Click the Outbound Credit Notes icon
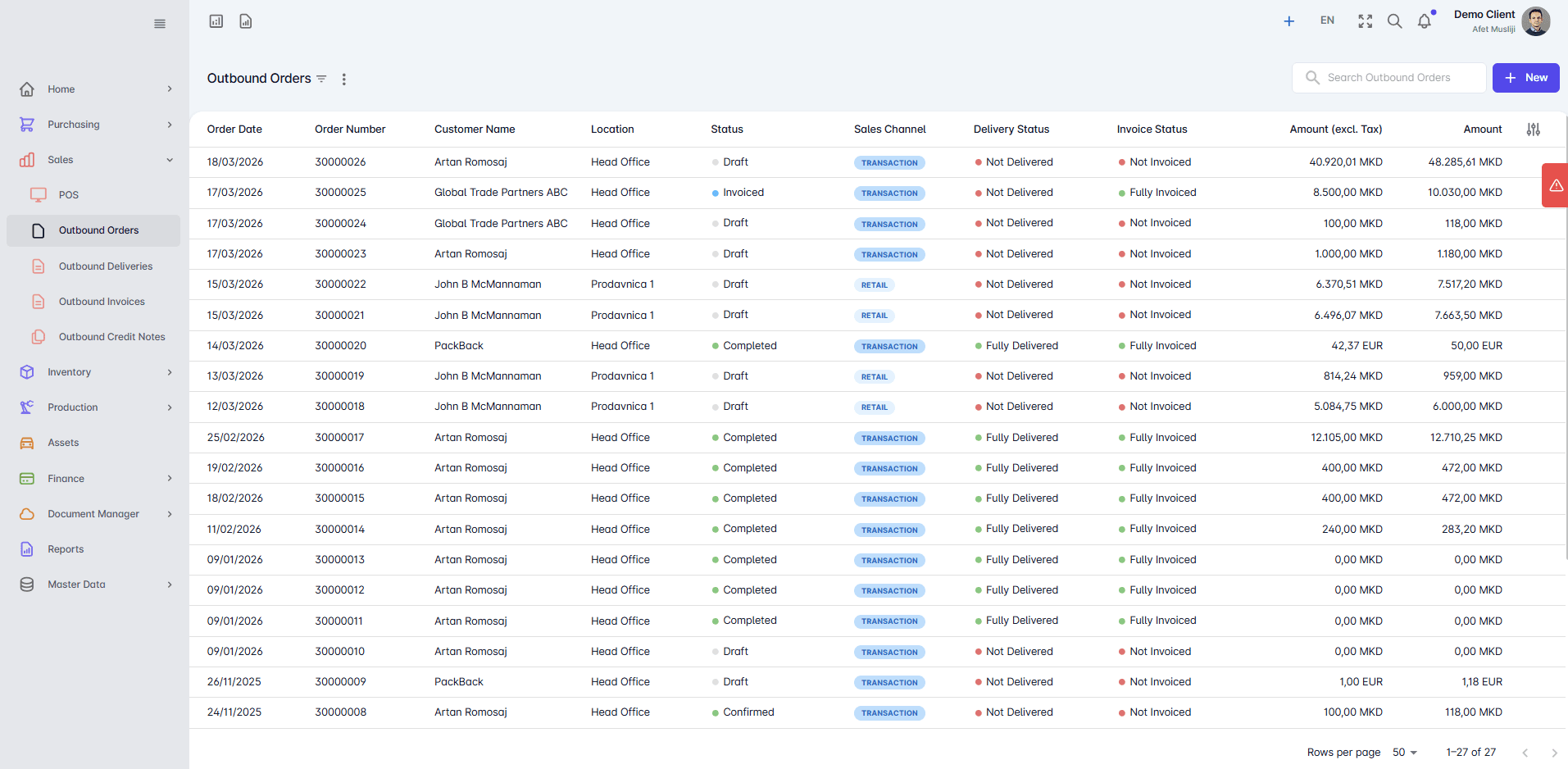The height and width of the screenshot is (769, 1568). (39, 337)
